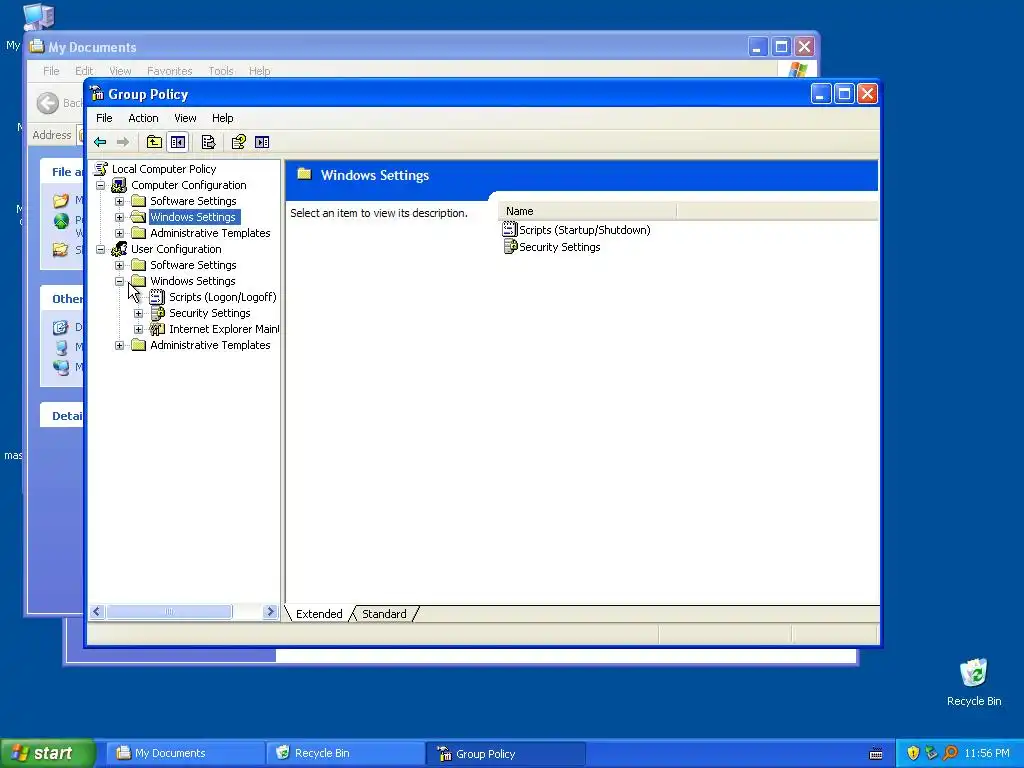Click left arrow of tree horizontal scrollbar
This screenshot has height=768, width=1024.
[x=97, y=612]
